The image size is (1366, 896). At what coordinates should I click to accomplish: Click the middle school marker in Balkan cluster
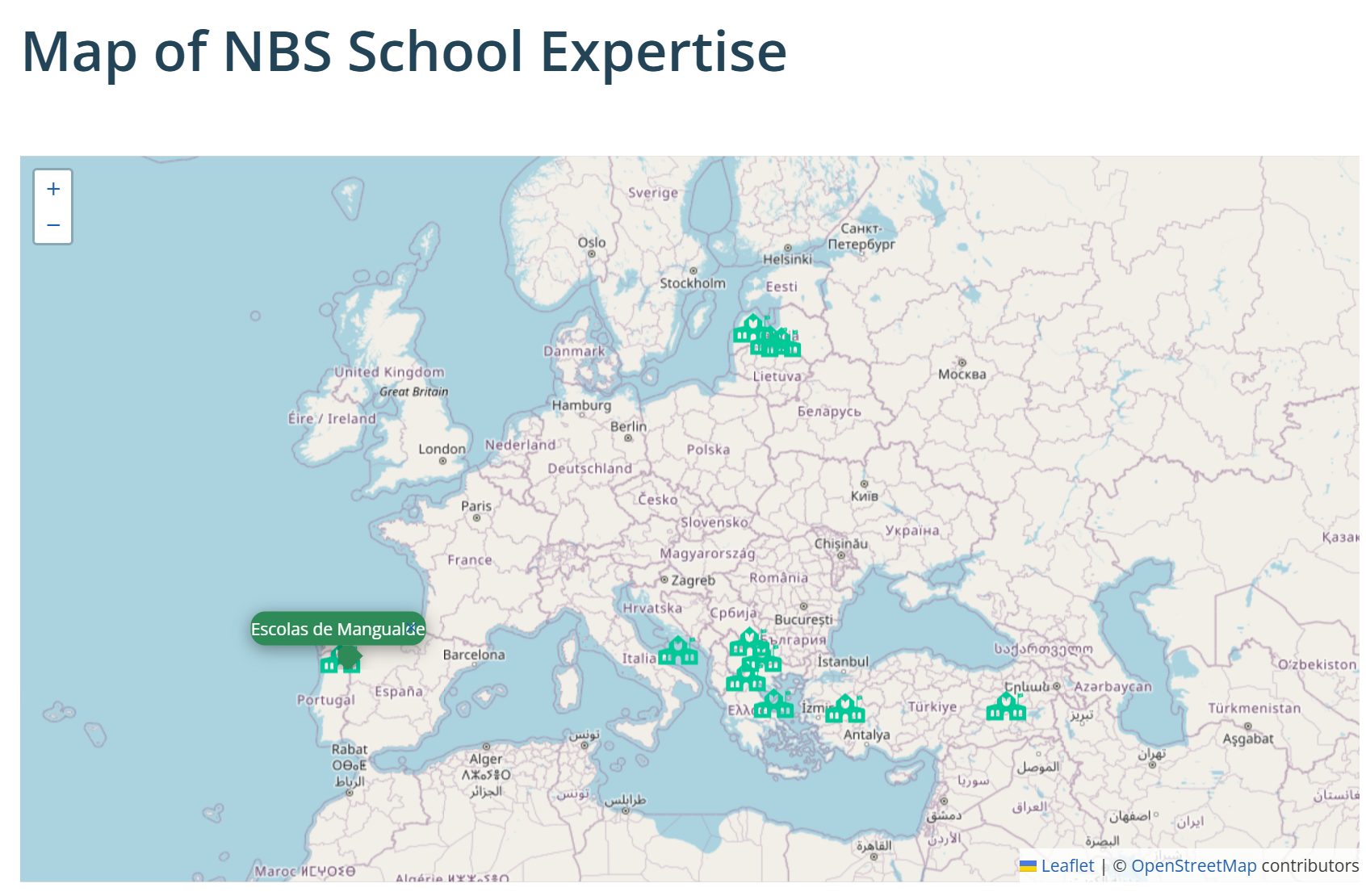763,661
